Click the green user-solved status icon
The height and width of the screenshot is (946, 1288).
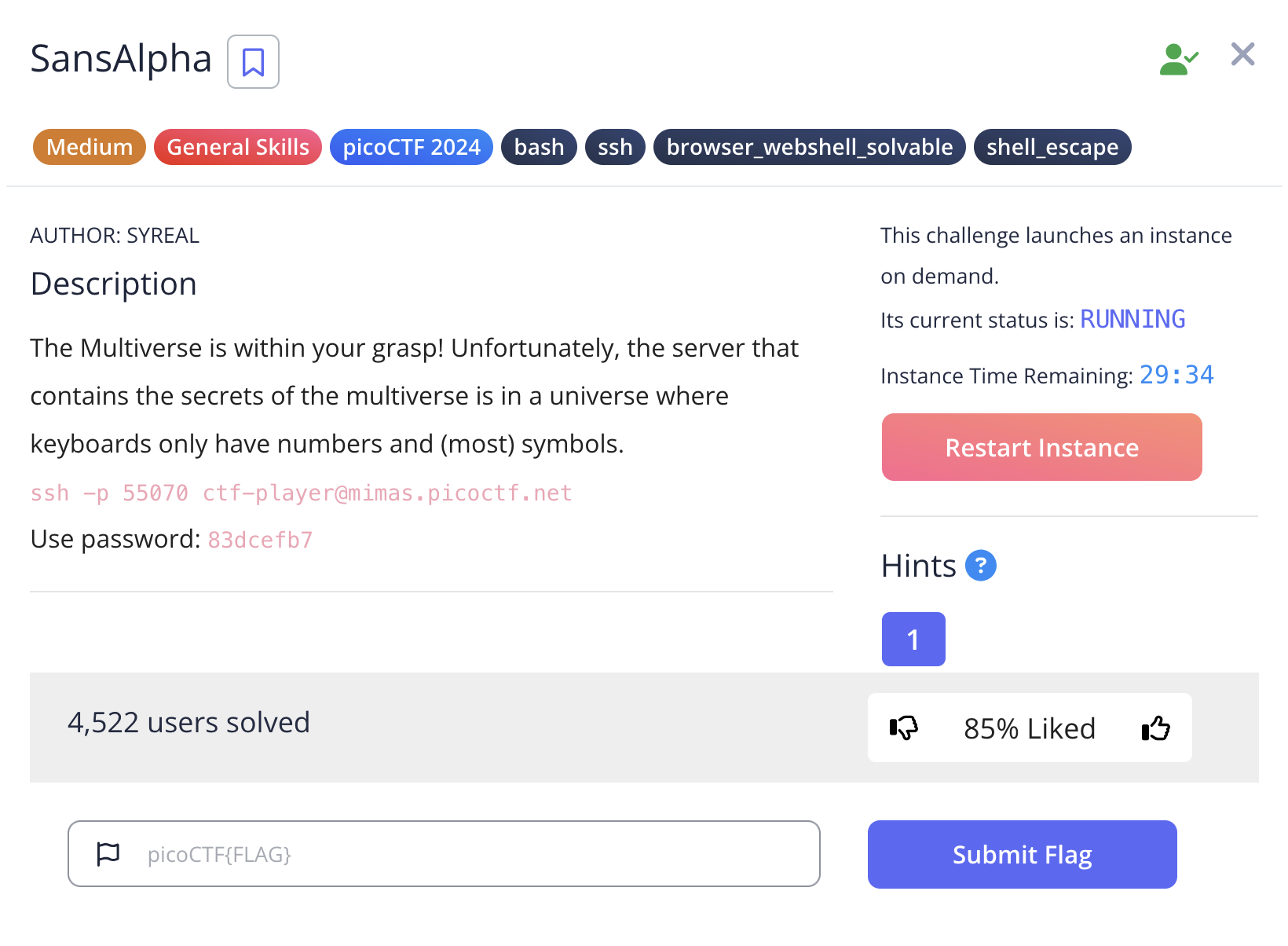pyautogui.click(x=1179, y=59)
